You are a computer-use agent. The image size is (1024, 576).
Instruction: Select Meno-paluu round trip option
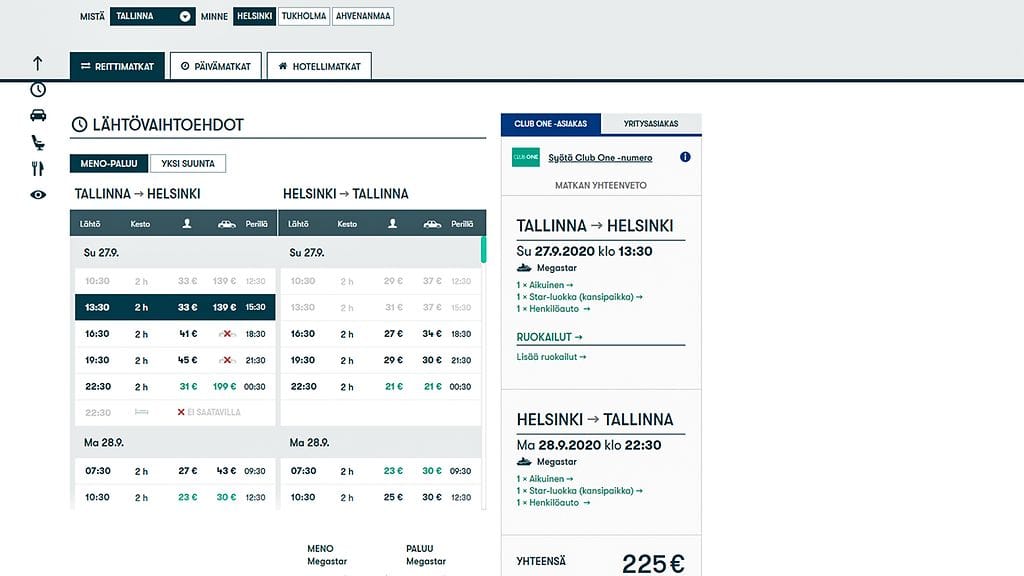pyautogui.click(x=109, y=163)
